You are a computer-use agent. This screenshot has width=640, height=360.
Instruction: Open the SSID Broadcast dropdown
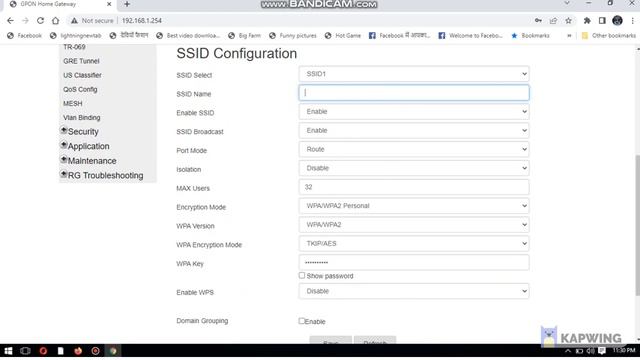(x=414, y=130)
